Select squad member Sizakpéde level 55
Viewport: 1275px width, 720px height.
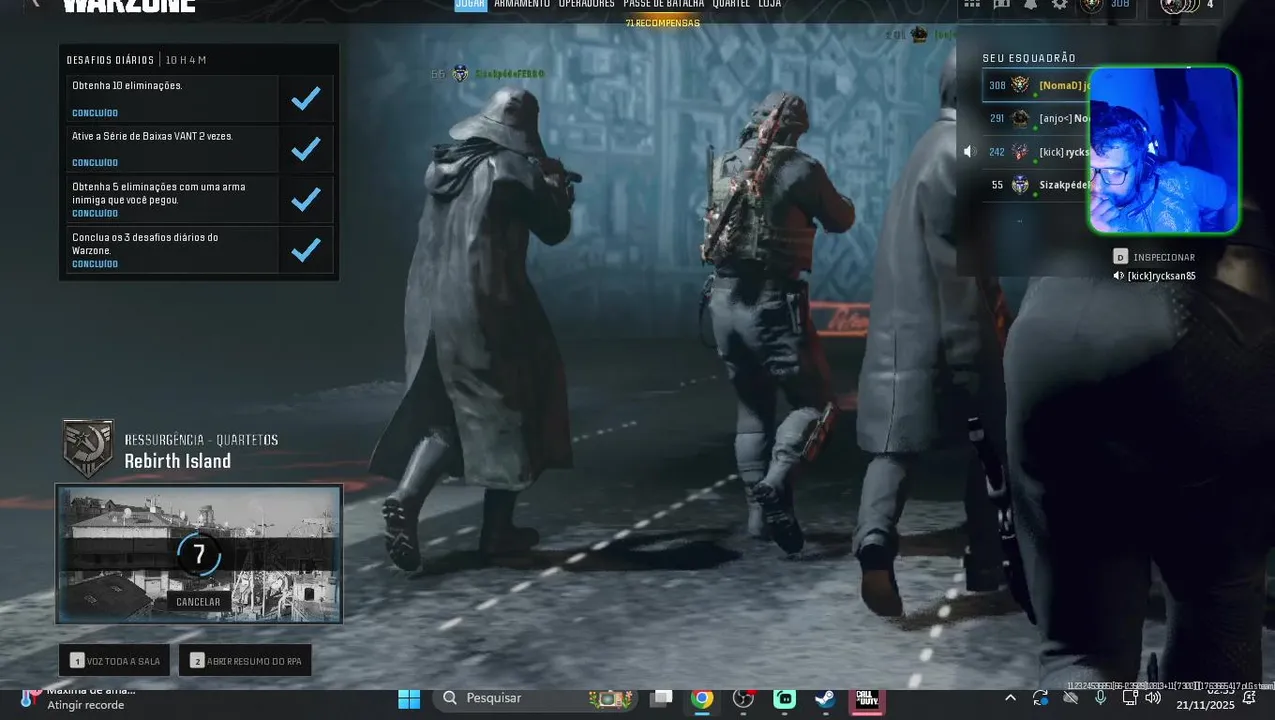tap(1035, 185)
